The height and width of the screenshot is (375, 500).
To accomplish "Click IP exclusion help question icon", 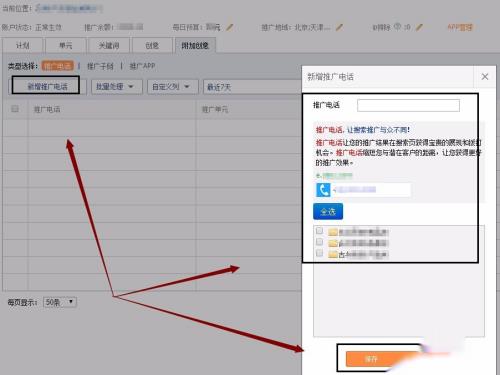I will click(397, 27).
